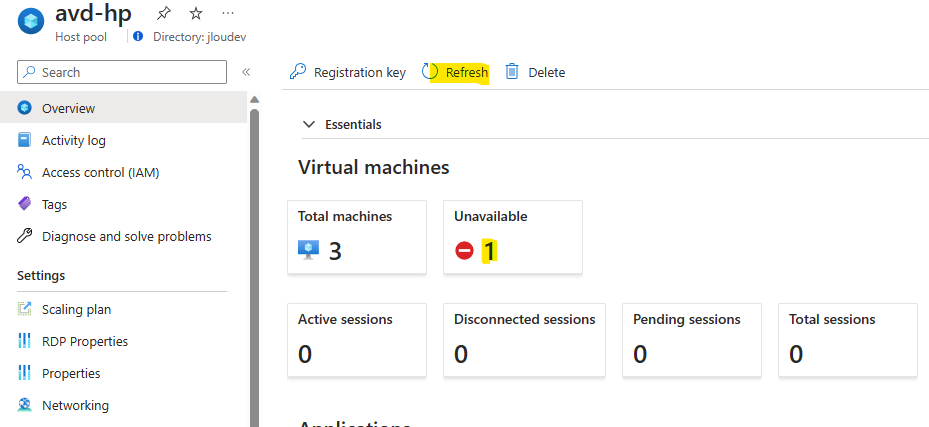Open Diagnose and solve problems
The image size is (929, 427).
(x=123, y=236)
